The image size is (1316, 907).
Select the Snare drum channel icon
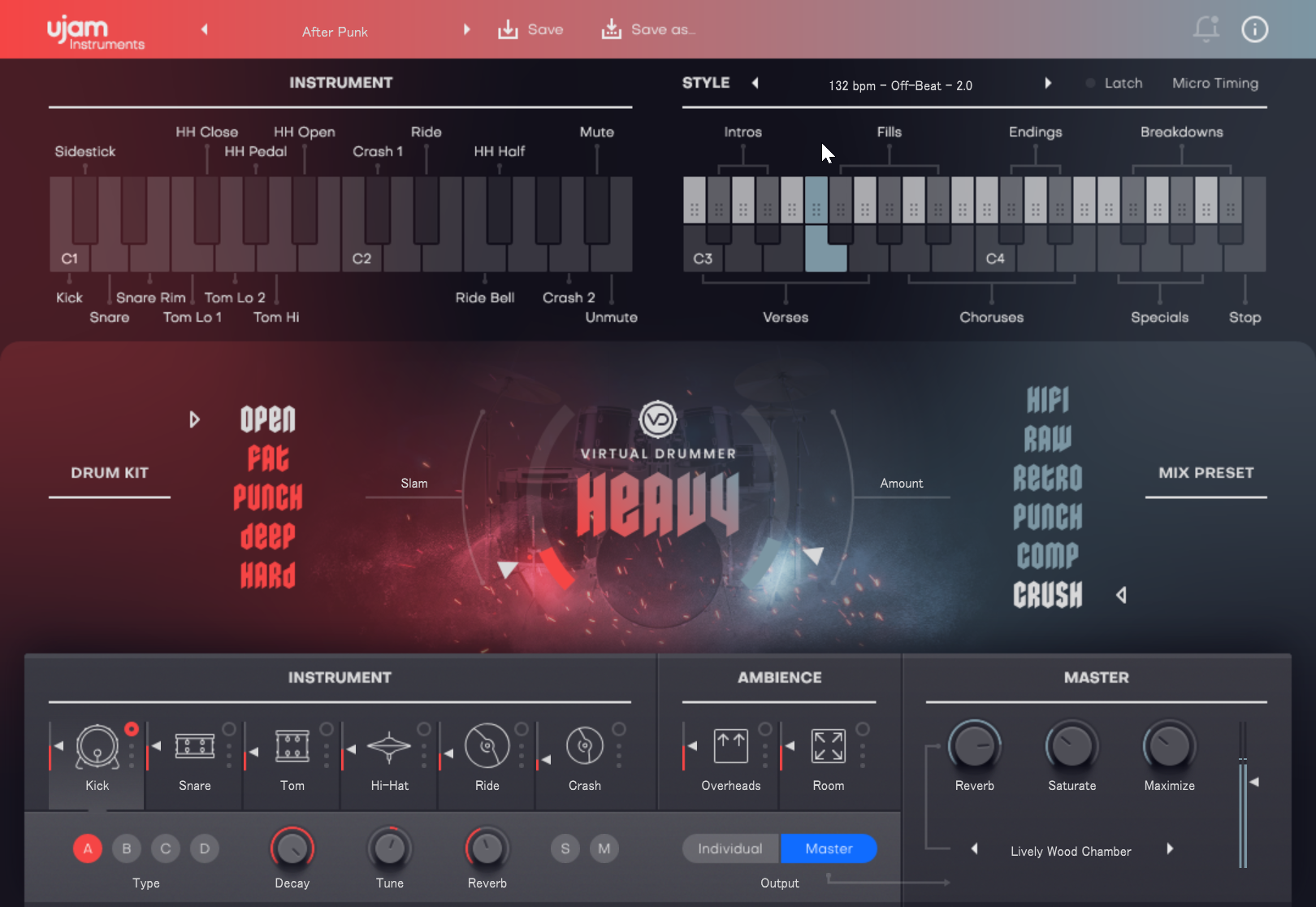pos(195,746)
